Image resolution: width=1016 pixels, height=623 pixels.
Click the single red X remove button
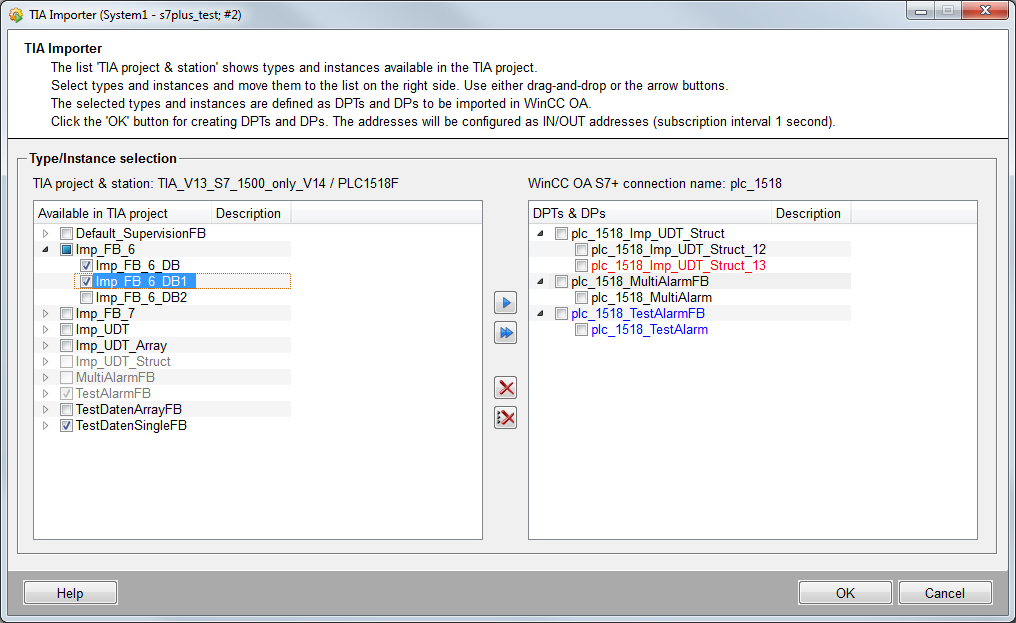click(x=506, y=388)
